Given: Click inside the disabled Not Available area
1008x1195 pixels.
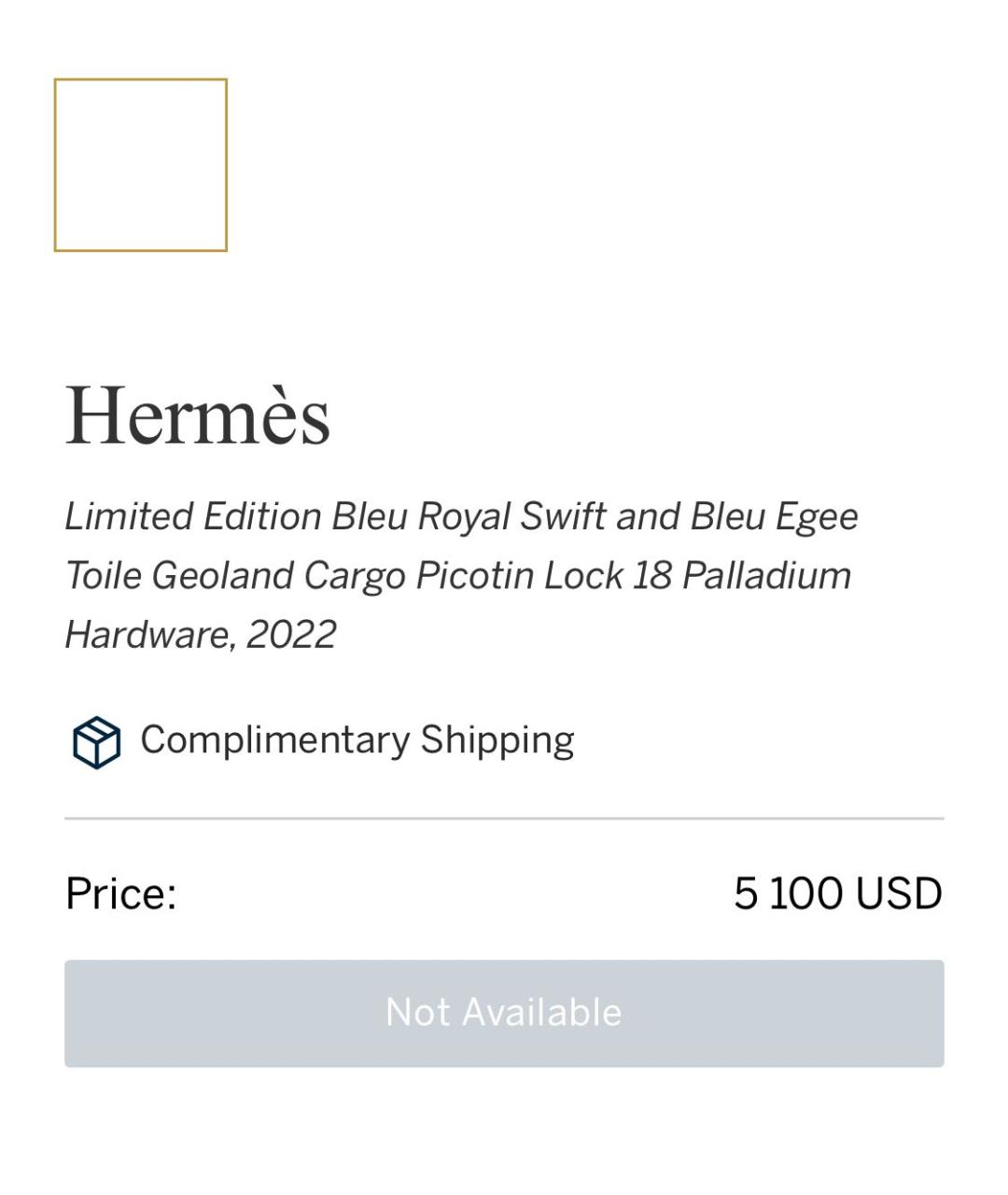Looking at the screenshot, I should (504, 1012).
